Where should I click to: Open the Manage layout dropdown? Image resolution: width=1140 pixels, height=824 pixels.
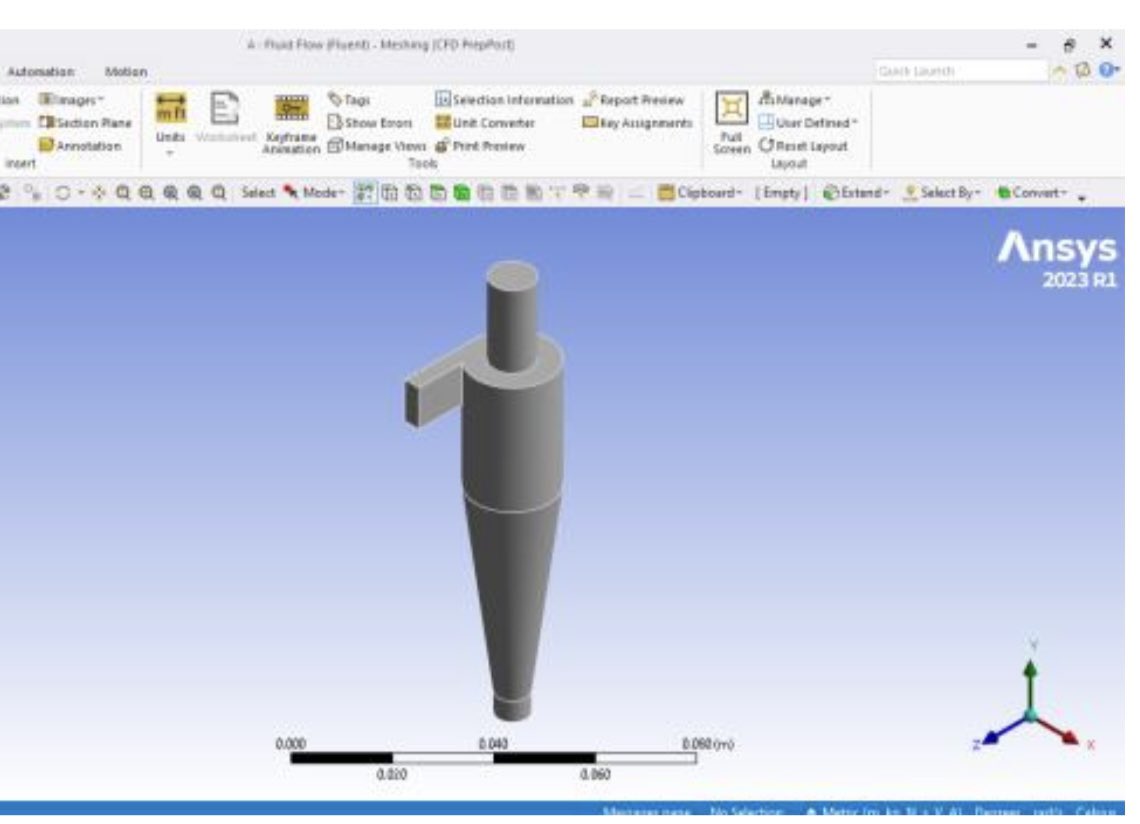coord(794,99)
